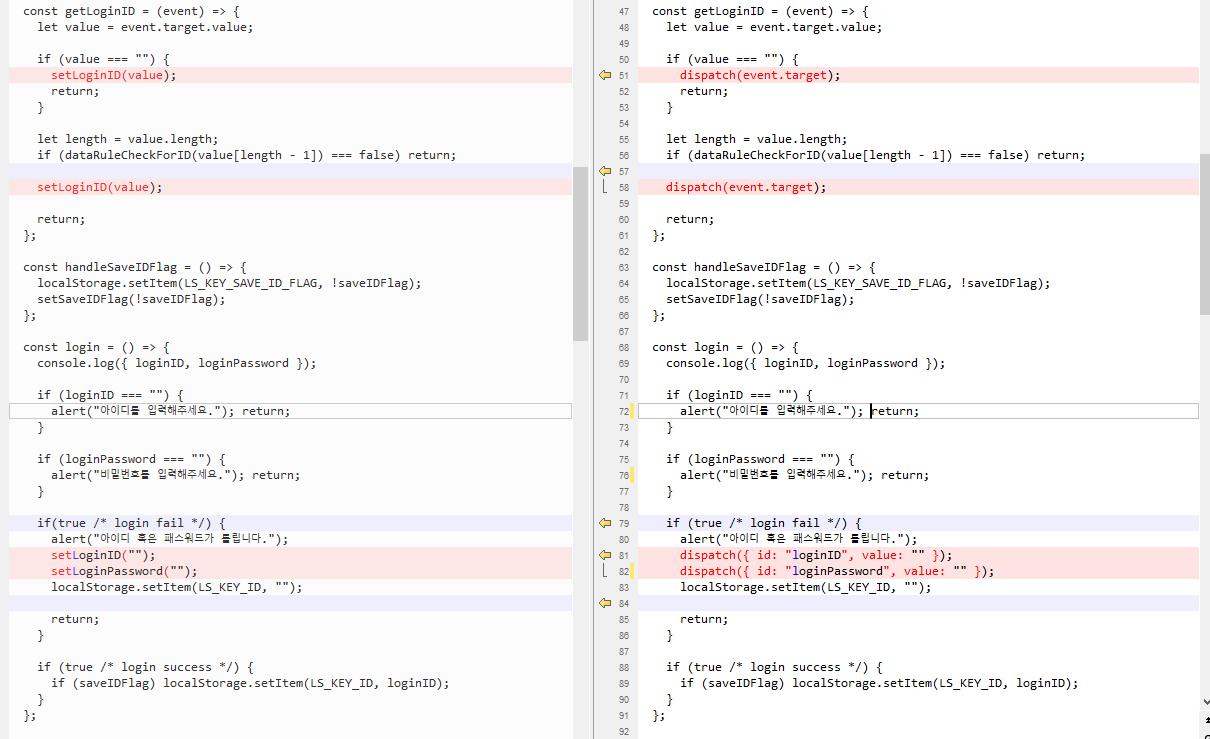Click the left pane vertical scrollbar thumb
The width and height of the screenshot is (1210, 739).
tap(580, 253)
